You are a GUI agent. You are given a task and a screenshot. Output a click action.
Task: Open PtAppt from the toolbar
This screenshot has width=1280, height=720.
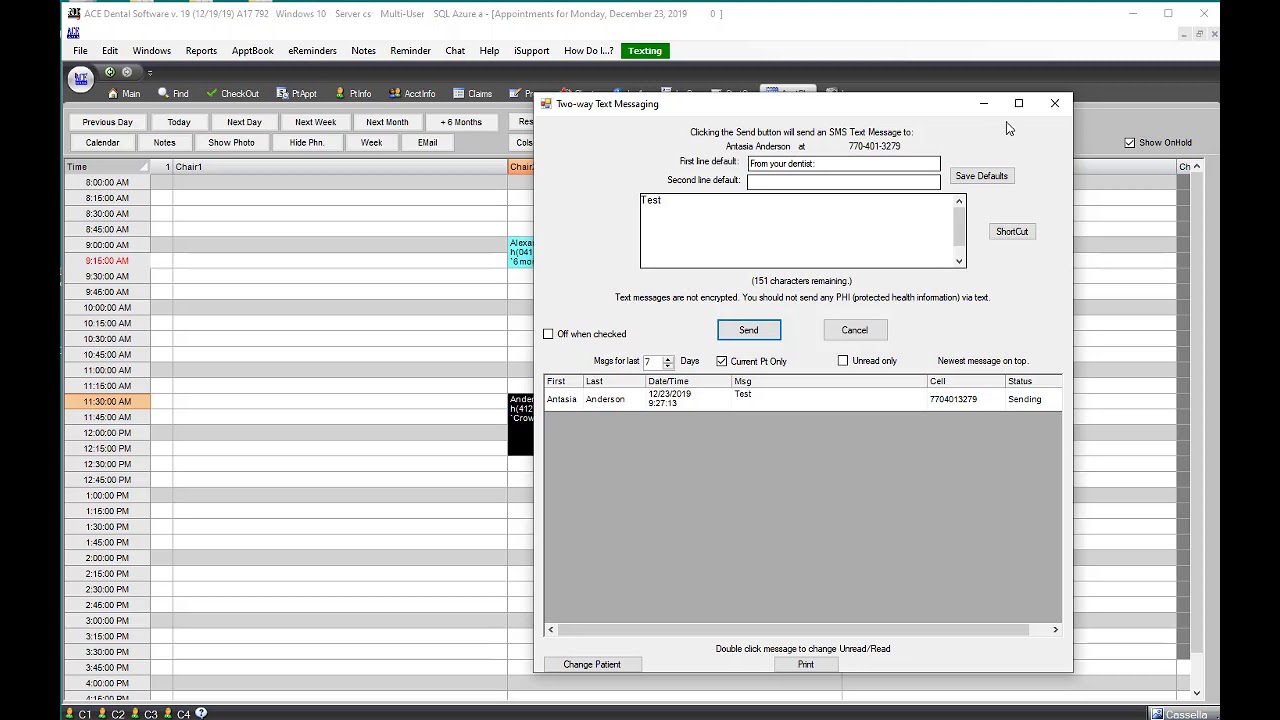click(x=297, y=94)
